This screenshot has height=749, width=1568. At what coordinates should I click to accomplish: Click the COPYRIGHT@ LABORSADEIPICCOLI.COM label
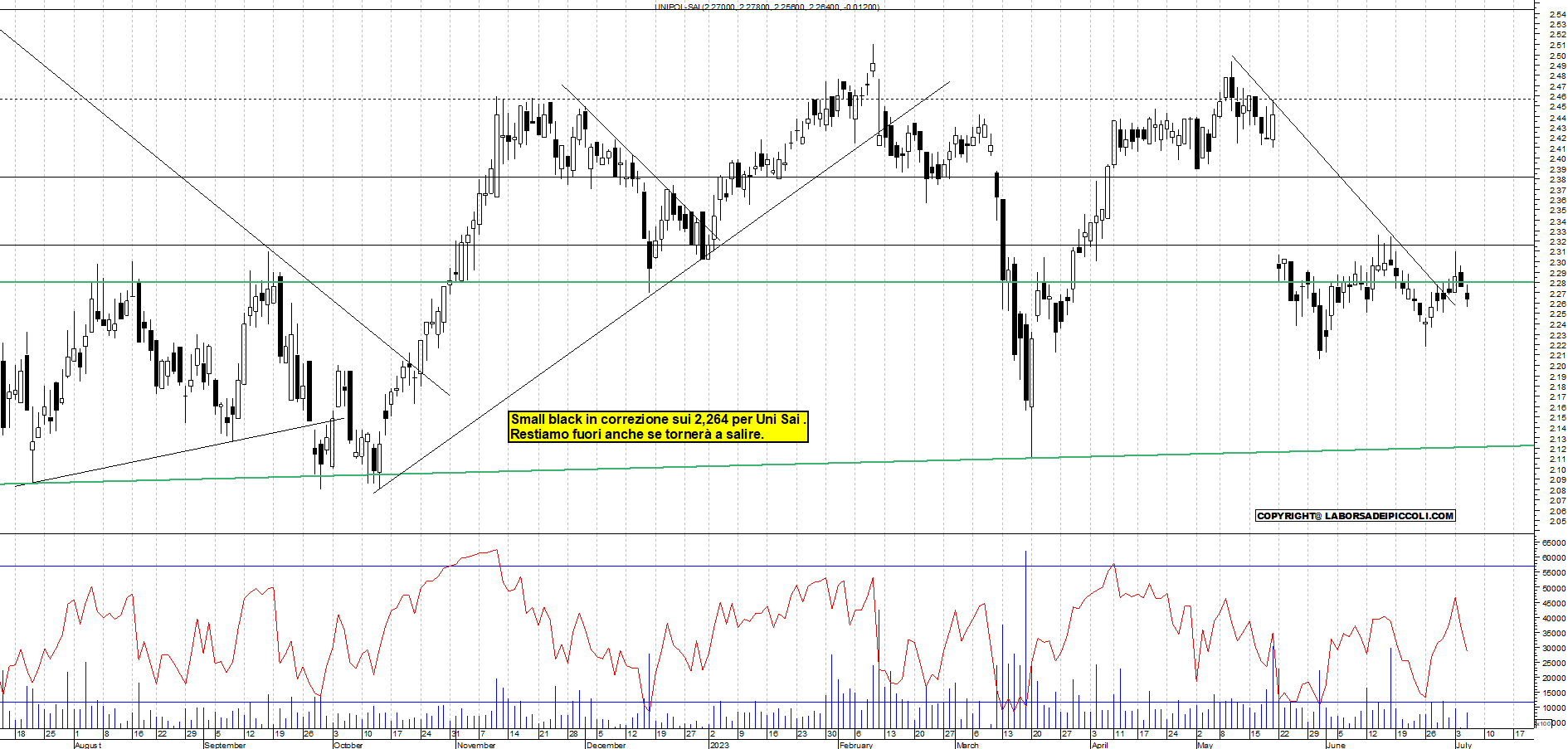point(1356,516)
